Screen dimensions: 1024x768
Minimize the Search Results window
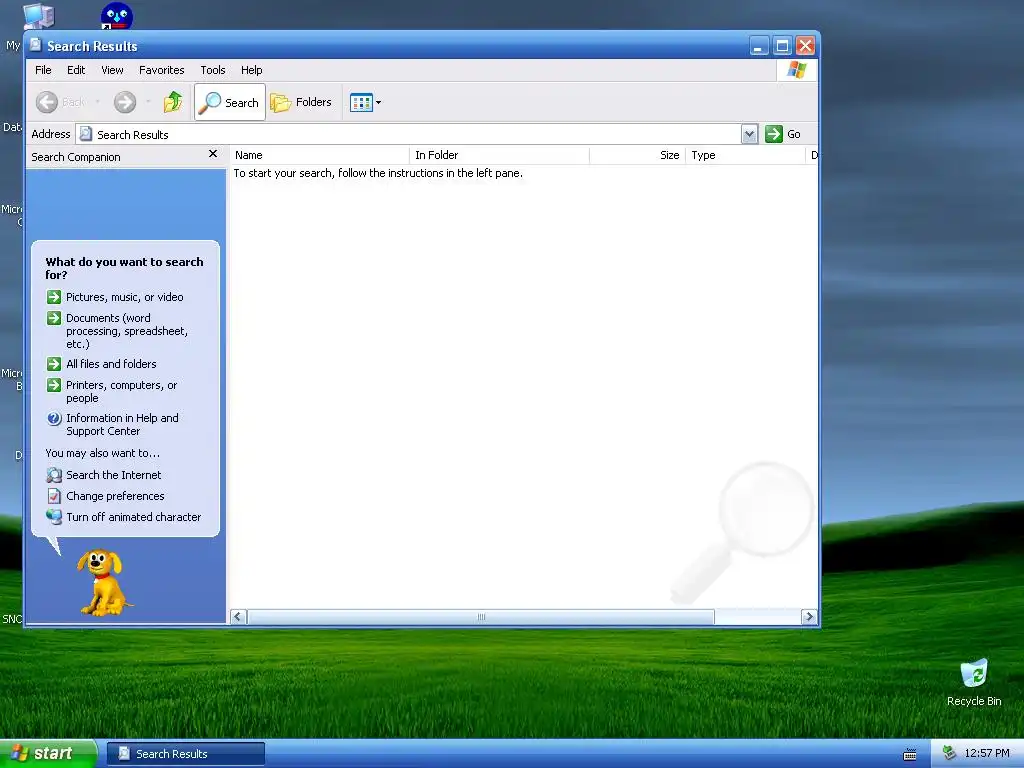(759, 46)
